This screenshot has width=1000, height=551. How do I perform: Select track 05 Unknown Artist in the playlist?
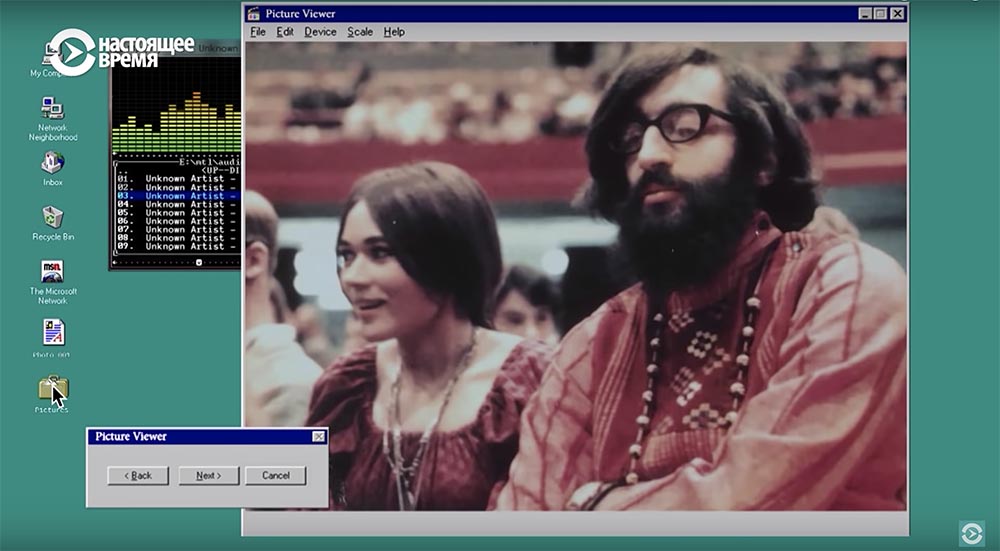177,212
